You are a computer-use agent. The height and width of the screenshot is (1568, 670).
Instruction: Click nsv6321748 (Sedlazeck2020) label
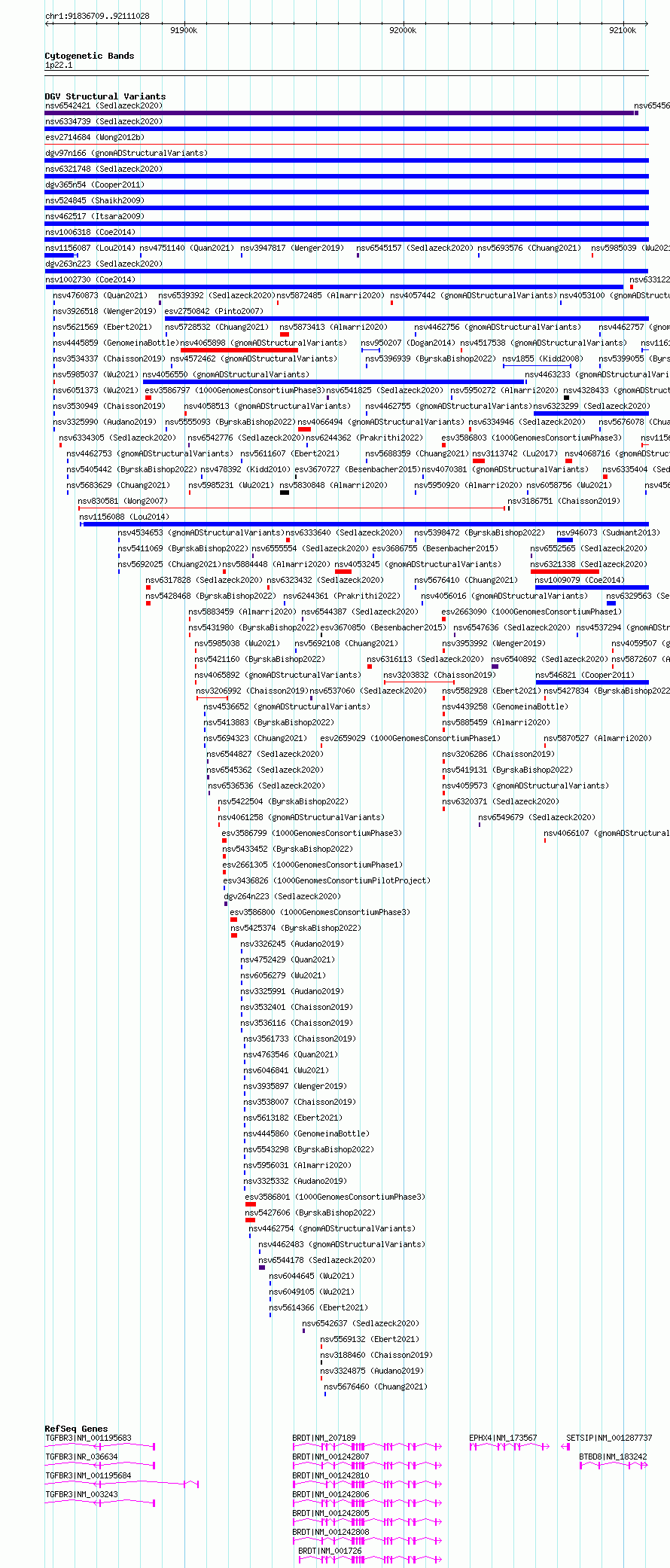point(103,169)
